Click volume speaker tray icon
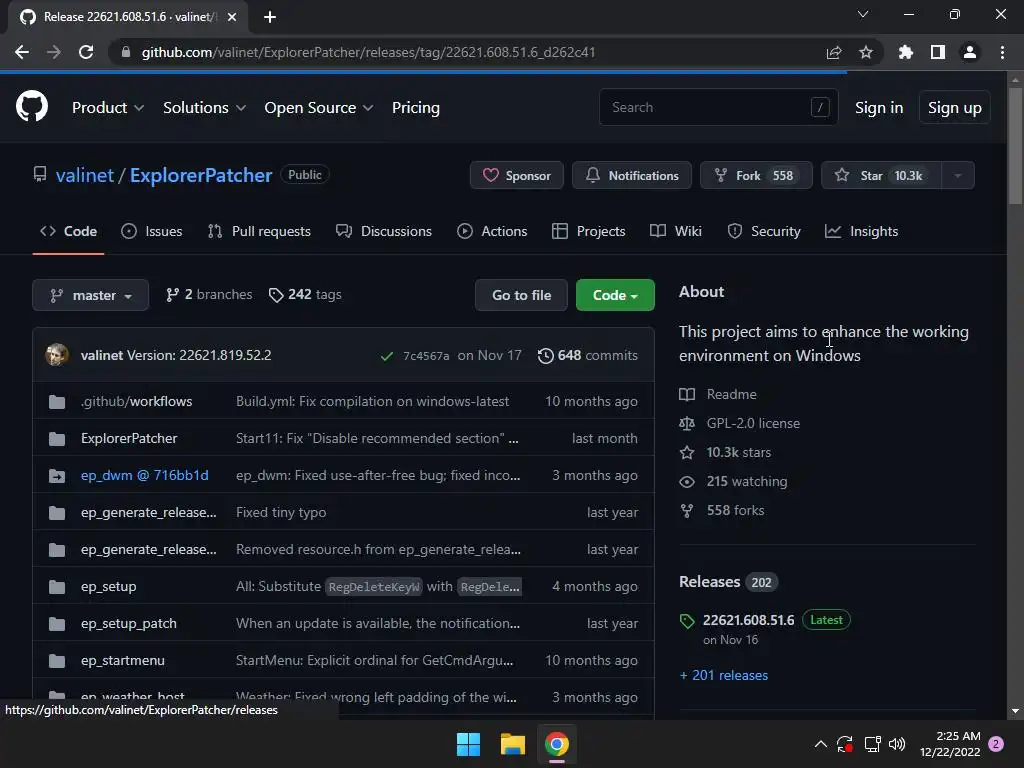The image size is (1024, 768). (897, 744)
